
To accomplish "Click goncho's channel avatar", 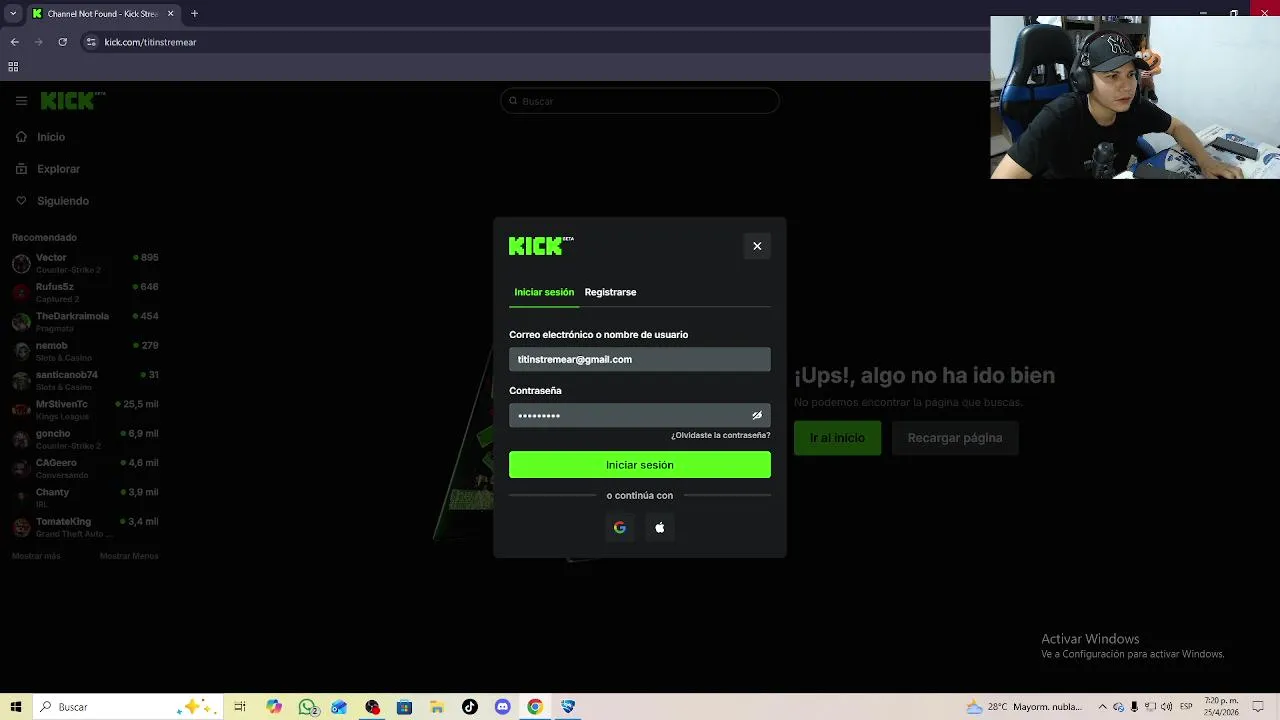I will click(x=21, y=439).
